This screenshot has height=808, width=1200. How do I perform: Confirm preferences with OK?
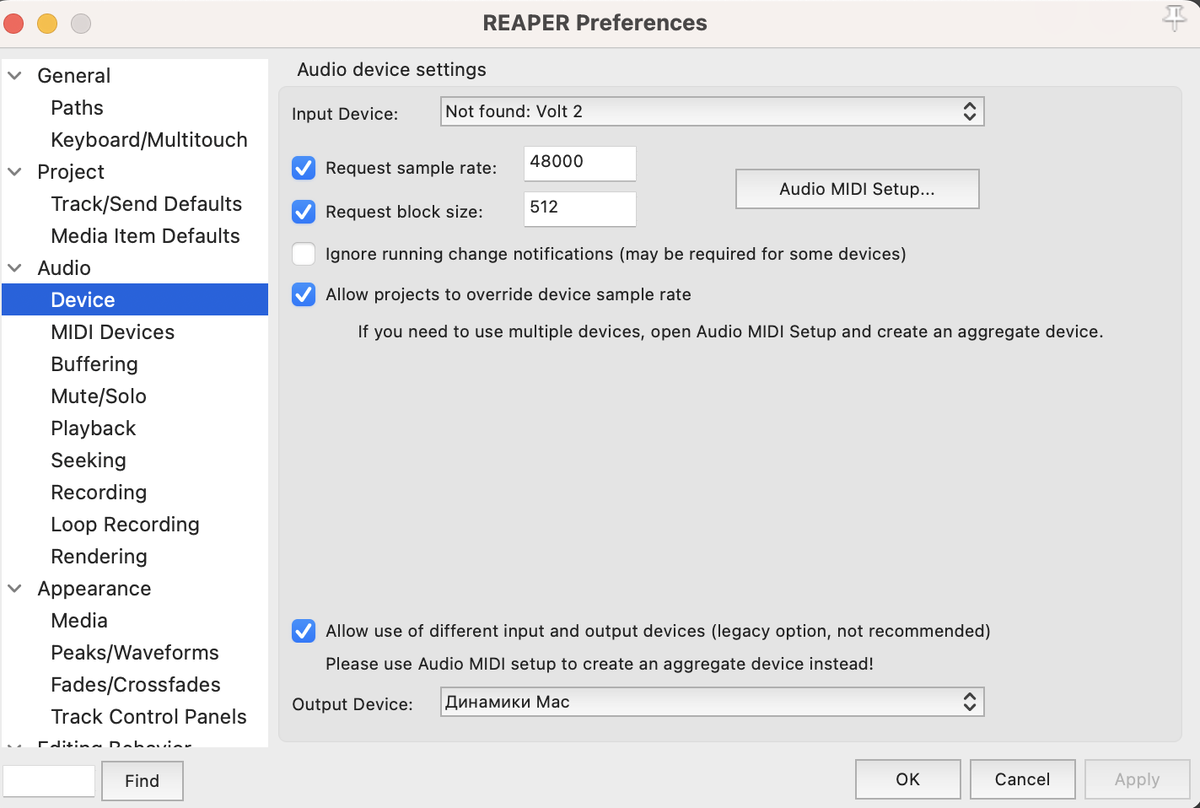(x=908, y=779)
